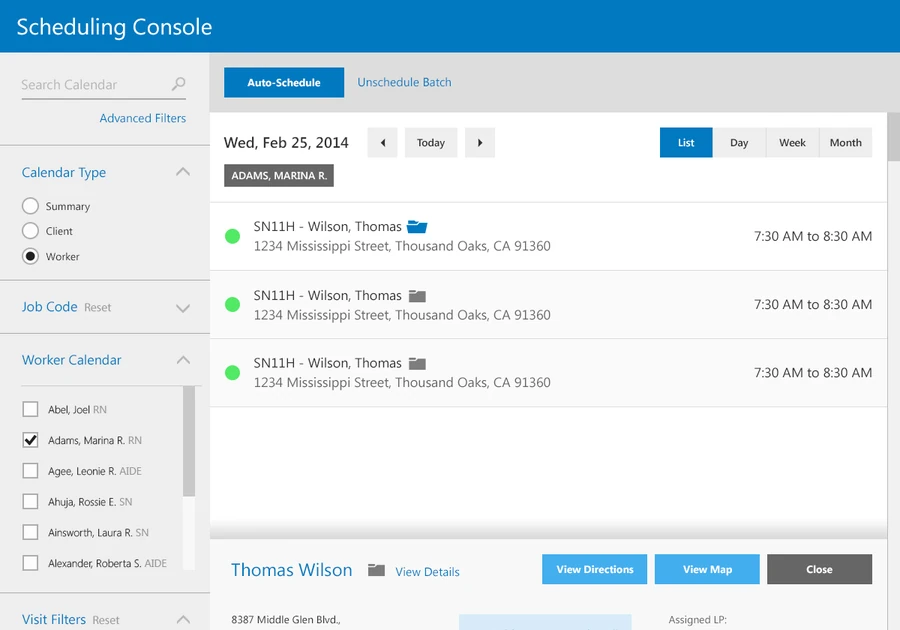Switch to the Month view tab
The image size is (900, 630).
click(x=845, y=142)
